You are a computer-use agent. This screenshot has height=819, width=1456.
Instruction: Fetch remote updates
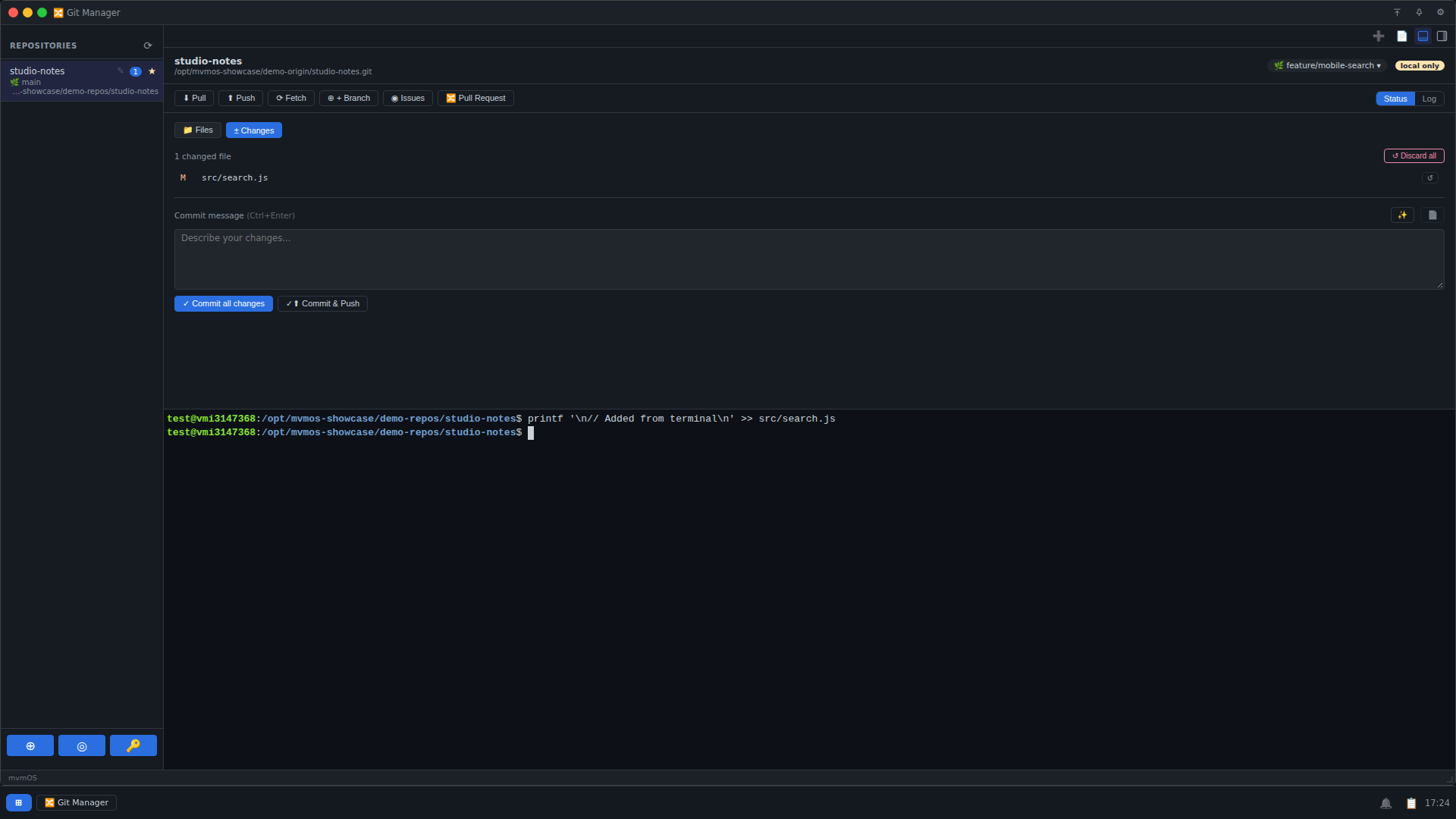(291, 99)
